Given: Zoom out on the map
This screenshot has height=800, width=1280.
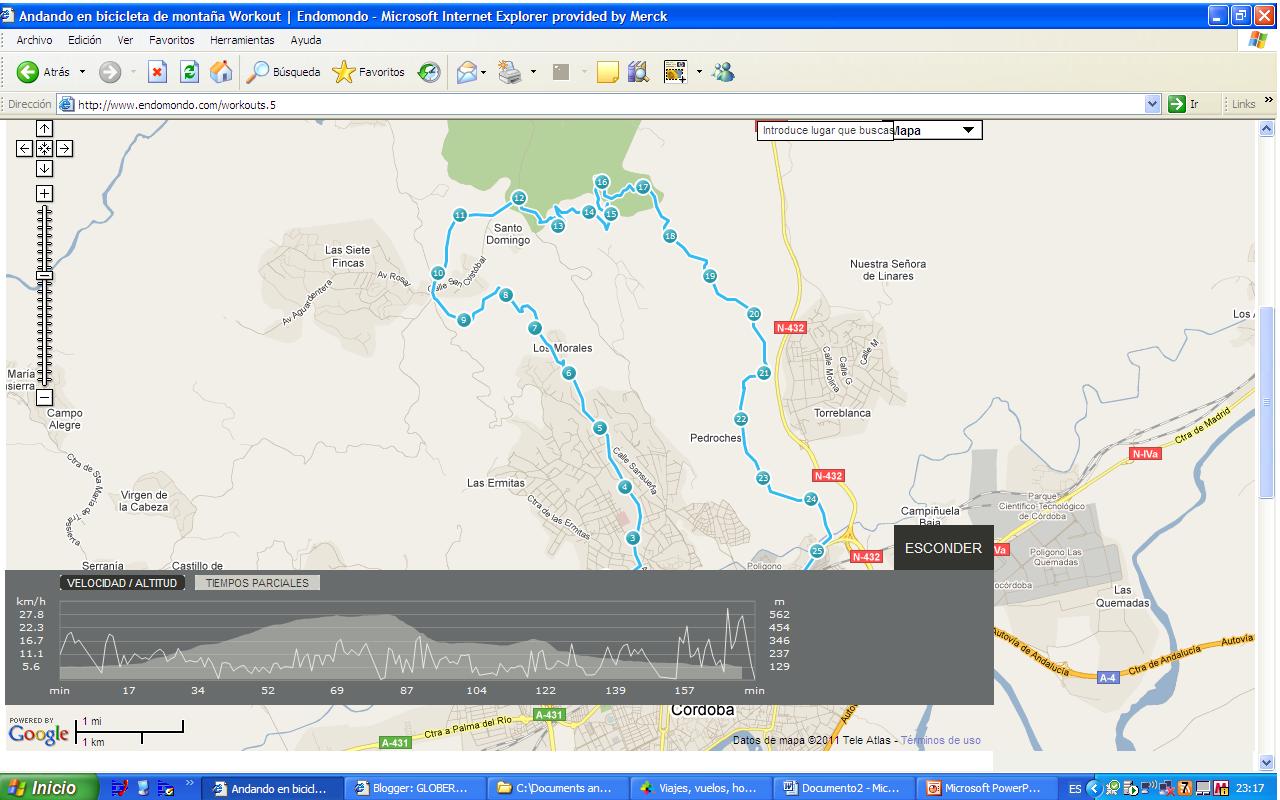Looking at the screenshot, I should coord(44,398).
